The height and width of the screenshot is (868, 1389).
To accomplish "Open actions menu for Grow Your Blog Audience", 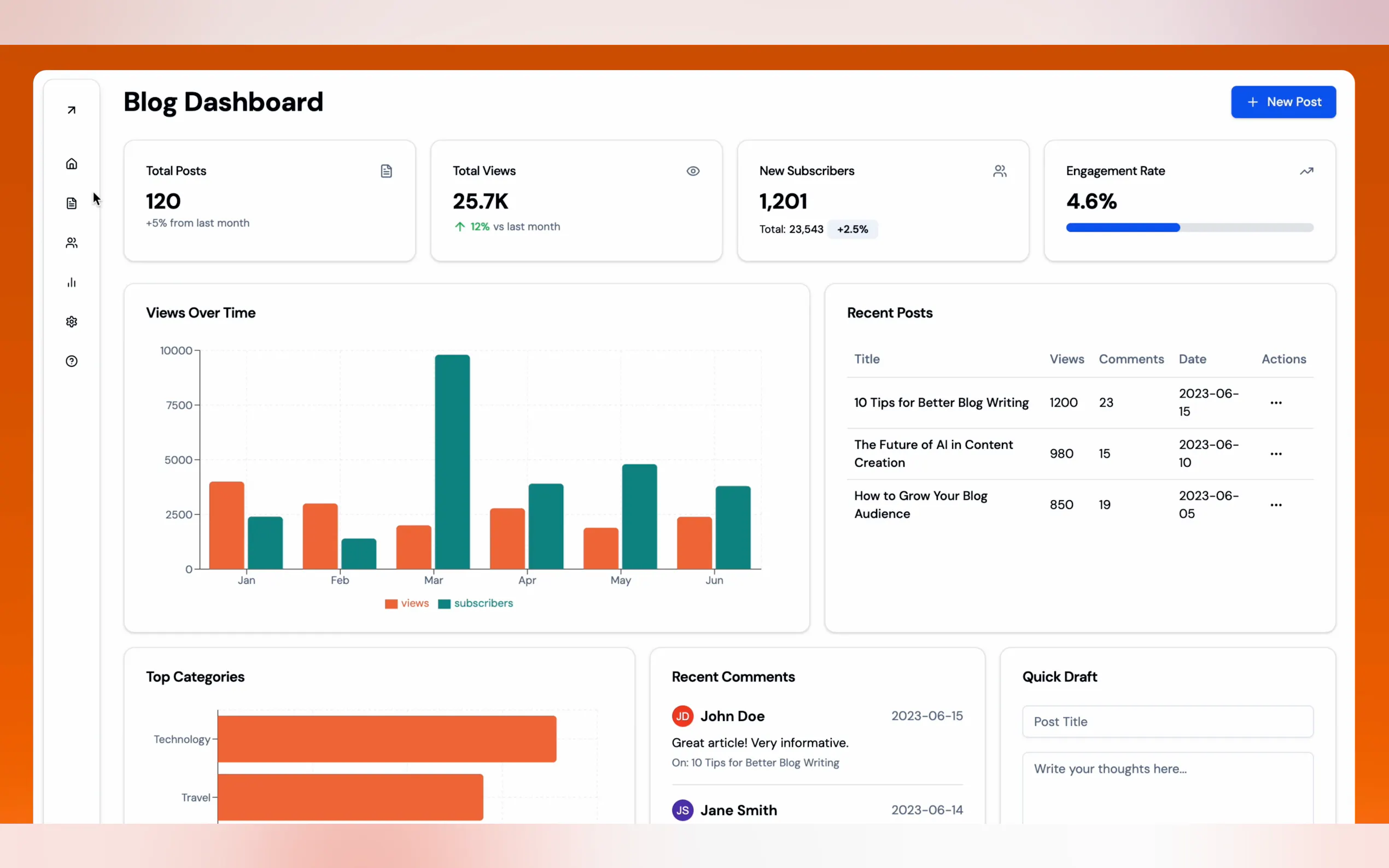I will [1275, 505].
